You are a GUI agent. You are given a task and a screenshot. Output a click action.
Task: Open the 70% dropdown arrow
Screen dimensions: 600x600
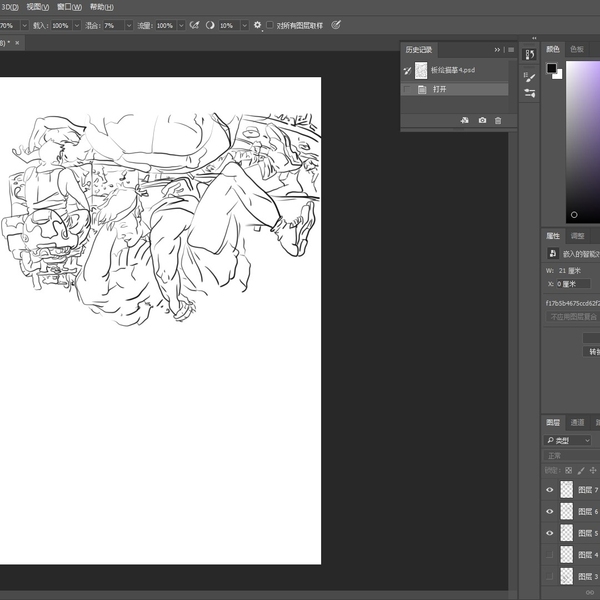pos(24,25)
